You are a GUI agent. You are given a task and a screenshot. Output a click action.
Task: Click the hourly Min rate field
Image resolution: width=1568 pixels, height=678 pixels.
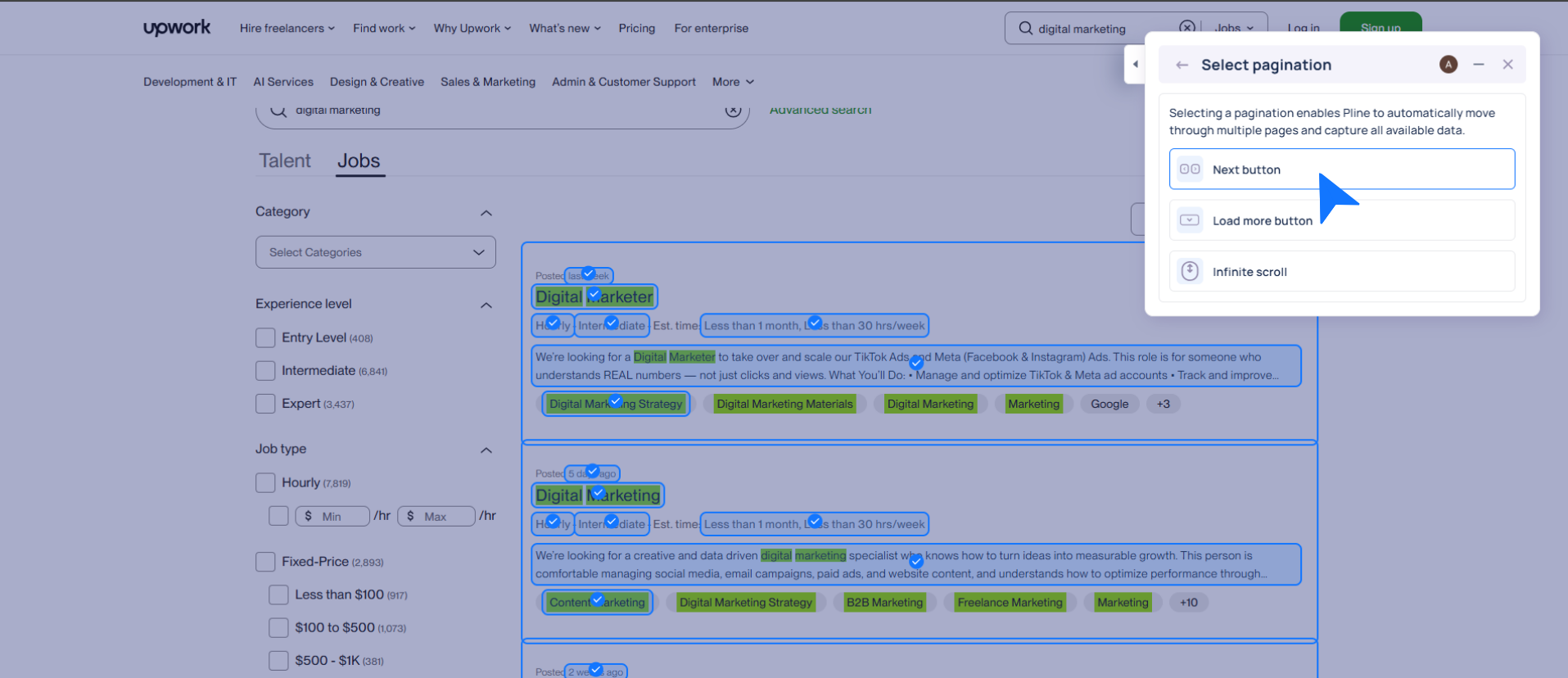click(x=333, y=517)
